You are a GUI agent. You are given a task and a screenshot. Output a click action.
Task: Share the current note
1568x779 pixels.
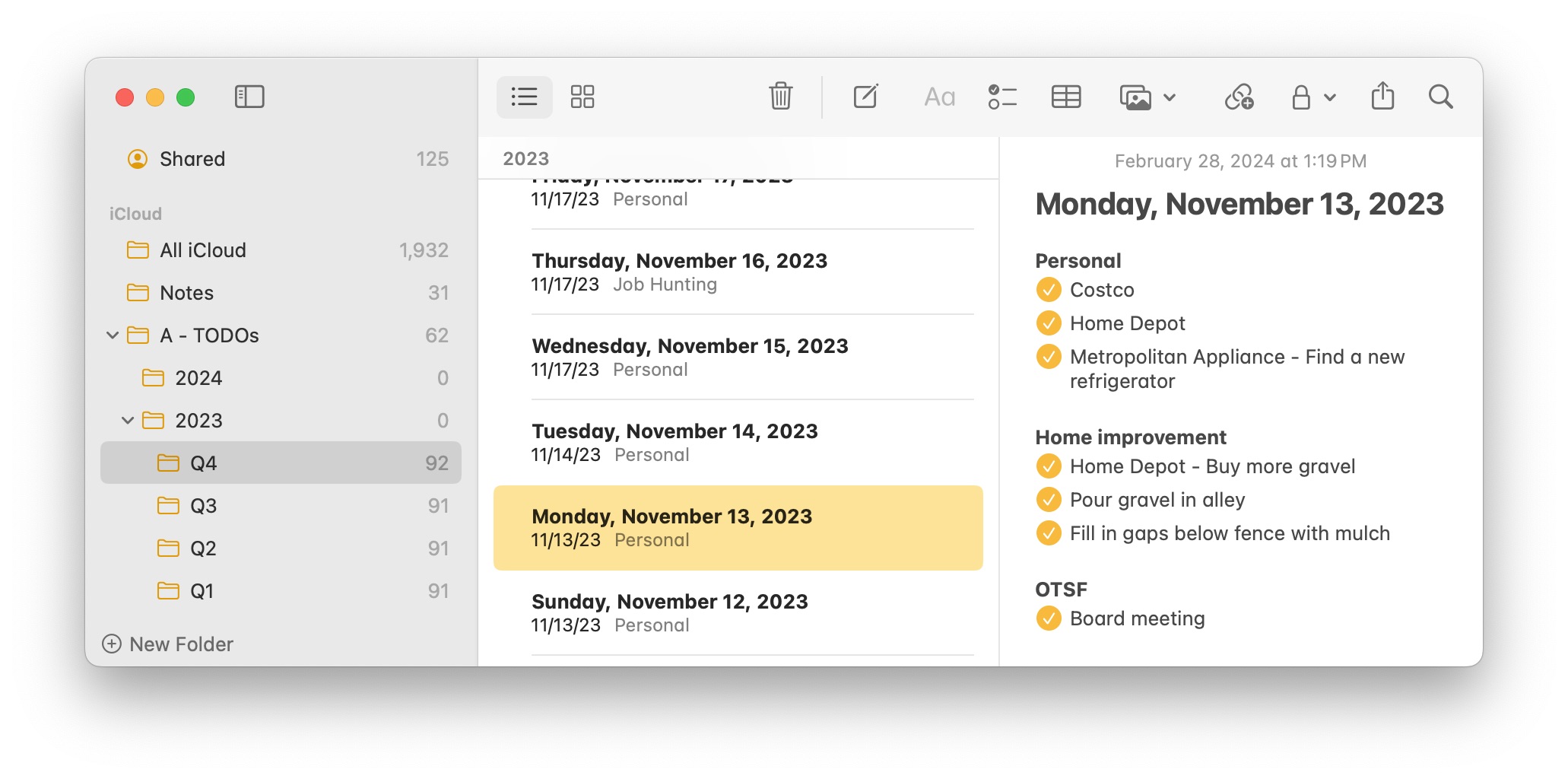(1383, 97)
